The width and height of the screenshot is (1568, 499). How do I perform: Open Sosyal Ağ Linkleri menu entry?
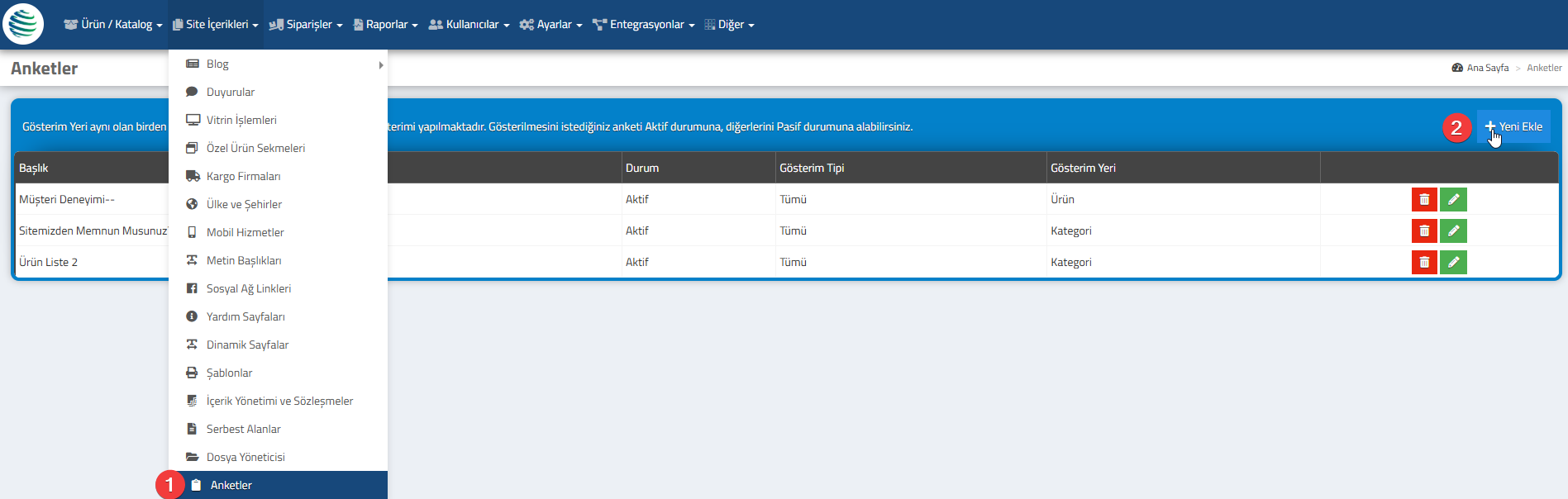point(248,288)
